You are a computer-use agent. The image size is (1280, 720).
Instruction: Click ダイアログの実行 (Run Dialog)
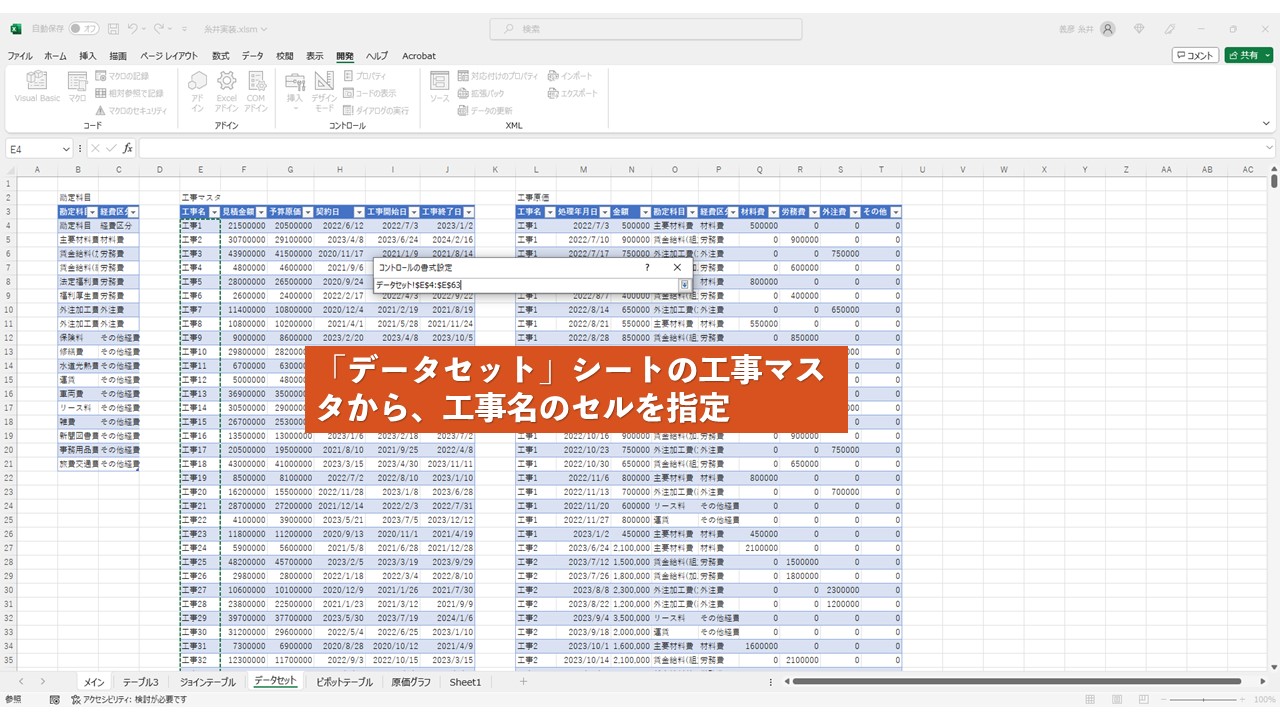375,110
